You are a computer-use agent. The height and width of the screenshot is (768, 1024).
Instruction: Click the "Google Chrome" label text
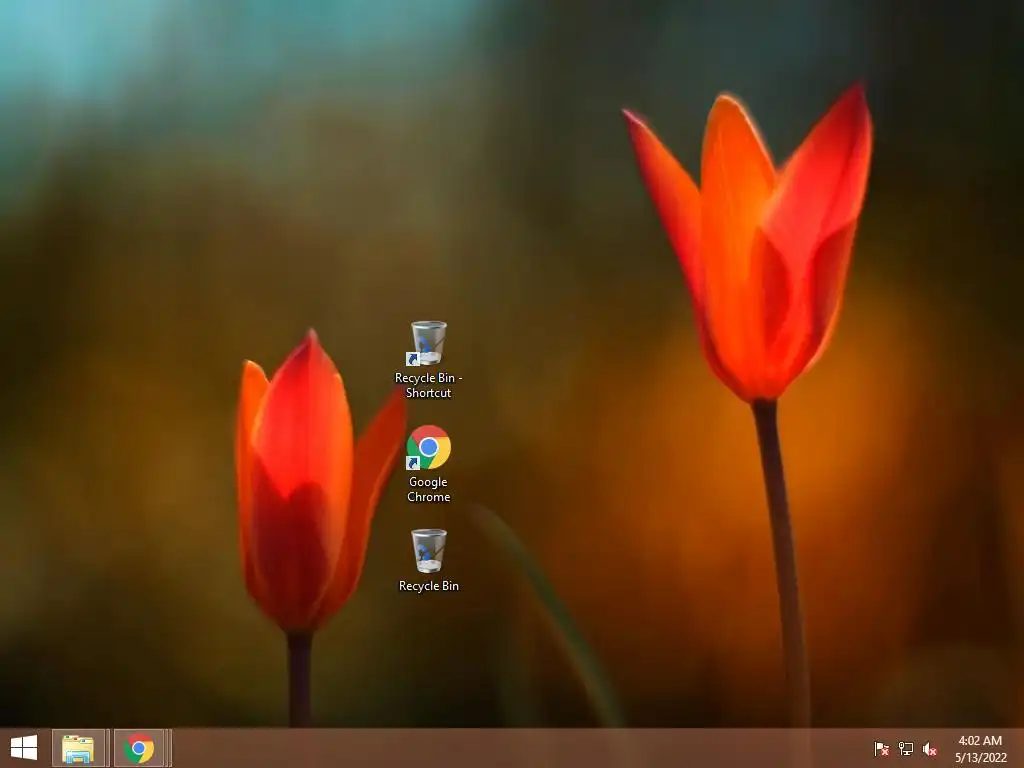[428, 489]
